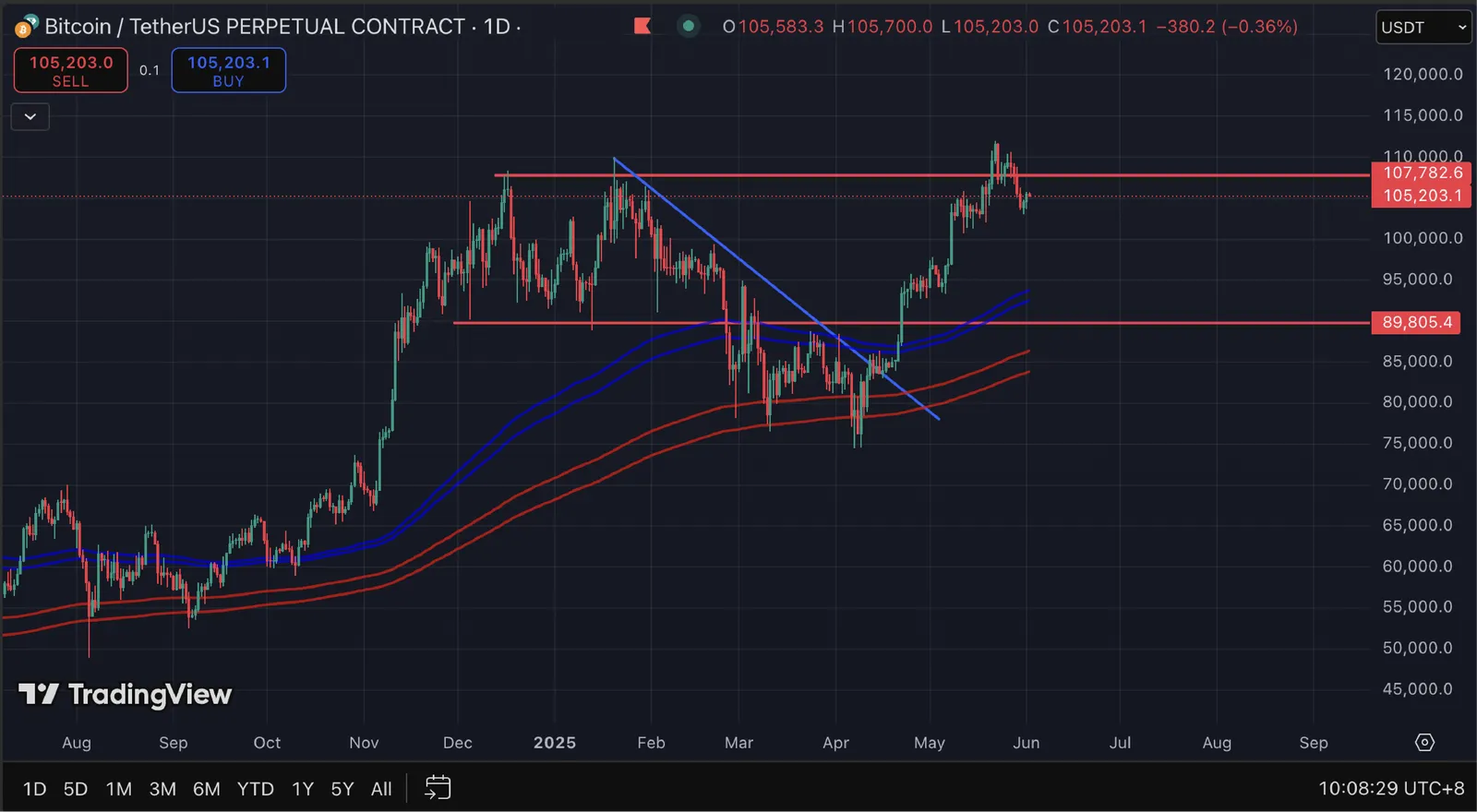Click the 10:08:29 UTC+8 timezone clock
This screenshot has height=812, width=1477.
pos(1391,788)
